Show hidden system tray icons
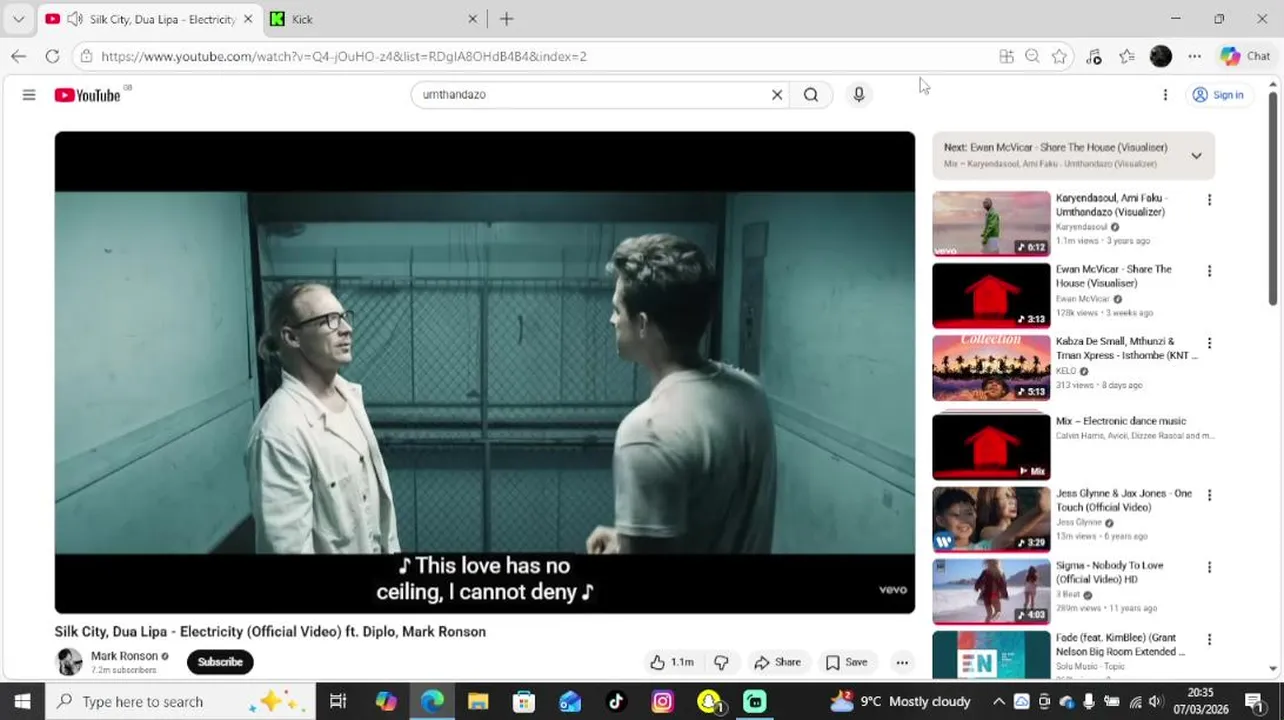The height and width of the screenshot is (720, 1284). pyautogui.click(x=998, y=701)
